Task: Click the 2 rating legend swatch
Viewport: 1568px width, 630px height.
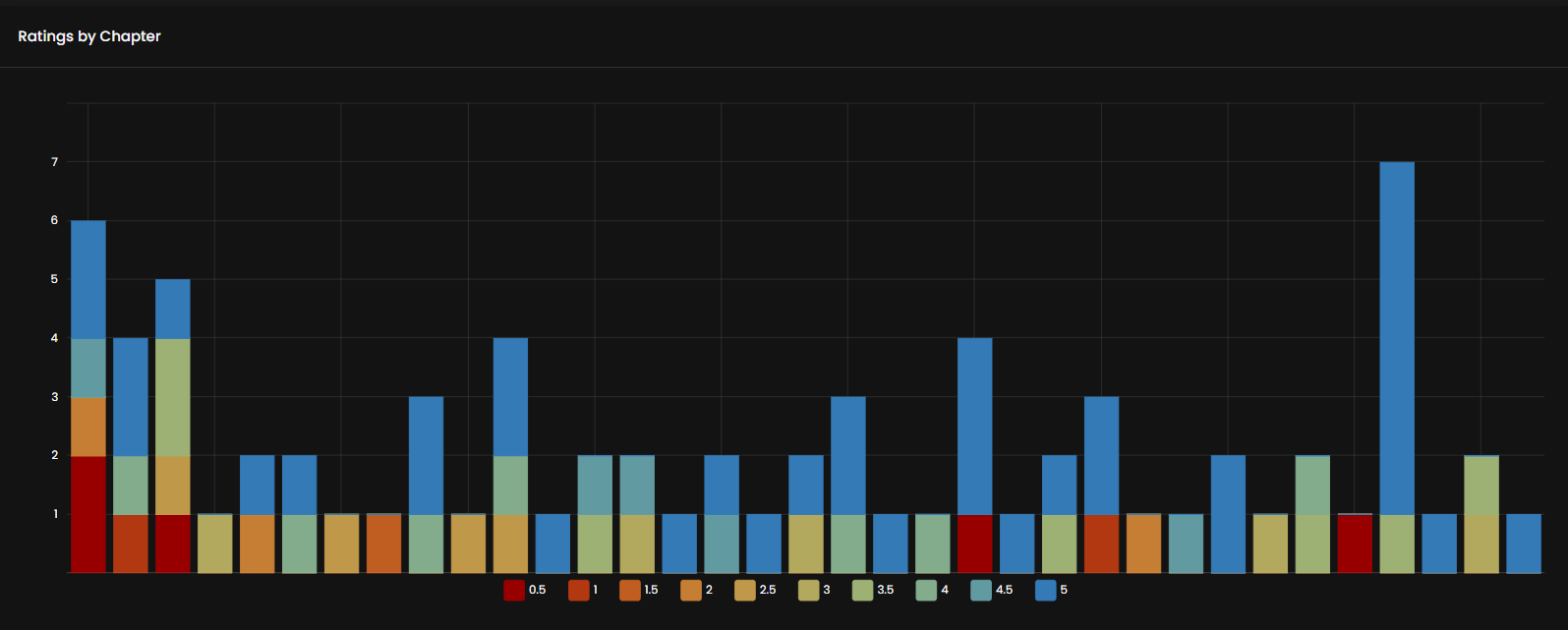Action: [690, 590]
